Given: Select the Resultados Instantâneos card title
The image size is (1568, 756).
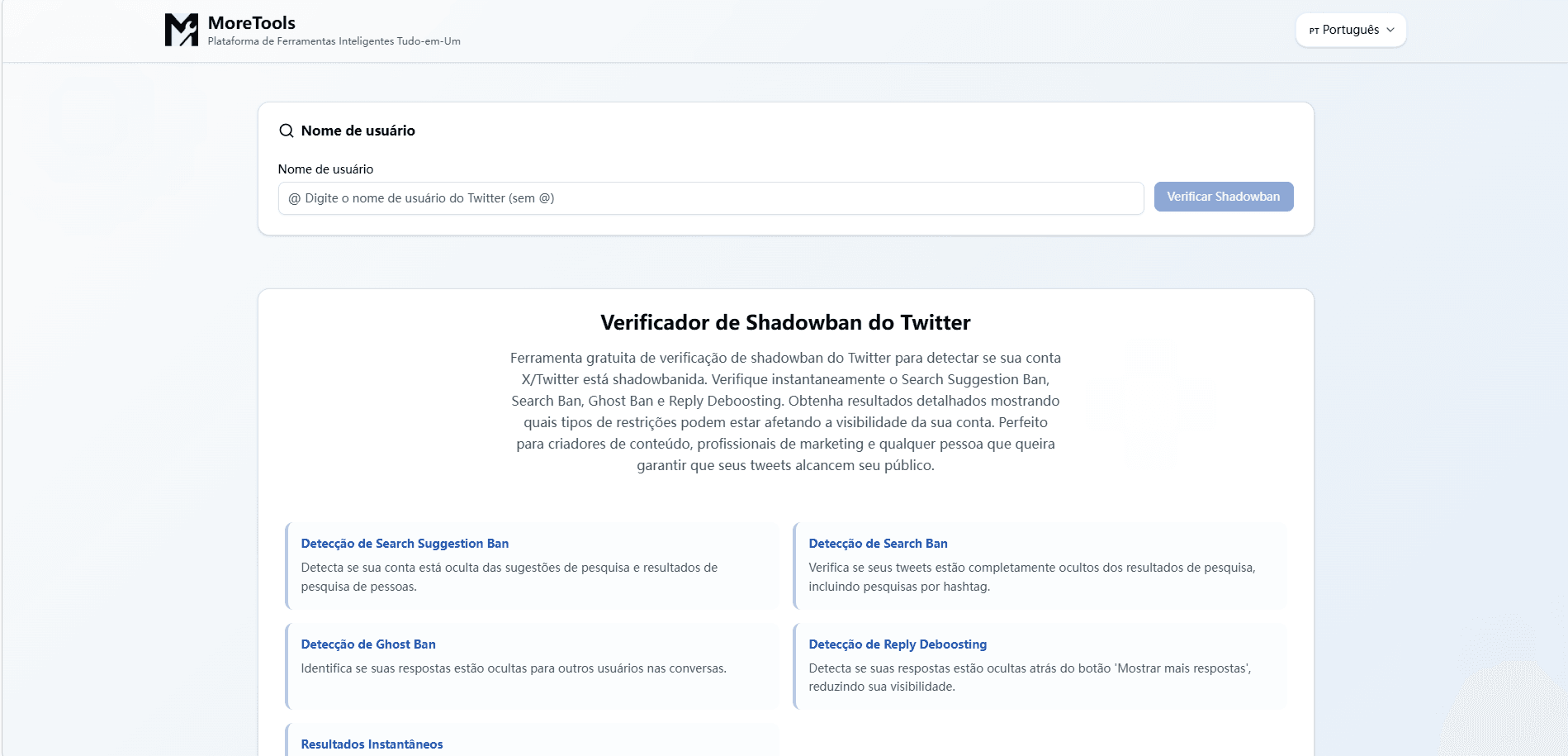Looking at the screenshot, I should pyautogui.click(x=372, y=744).
